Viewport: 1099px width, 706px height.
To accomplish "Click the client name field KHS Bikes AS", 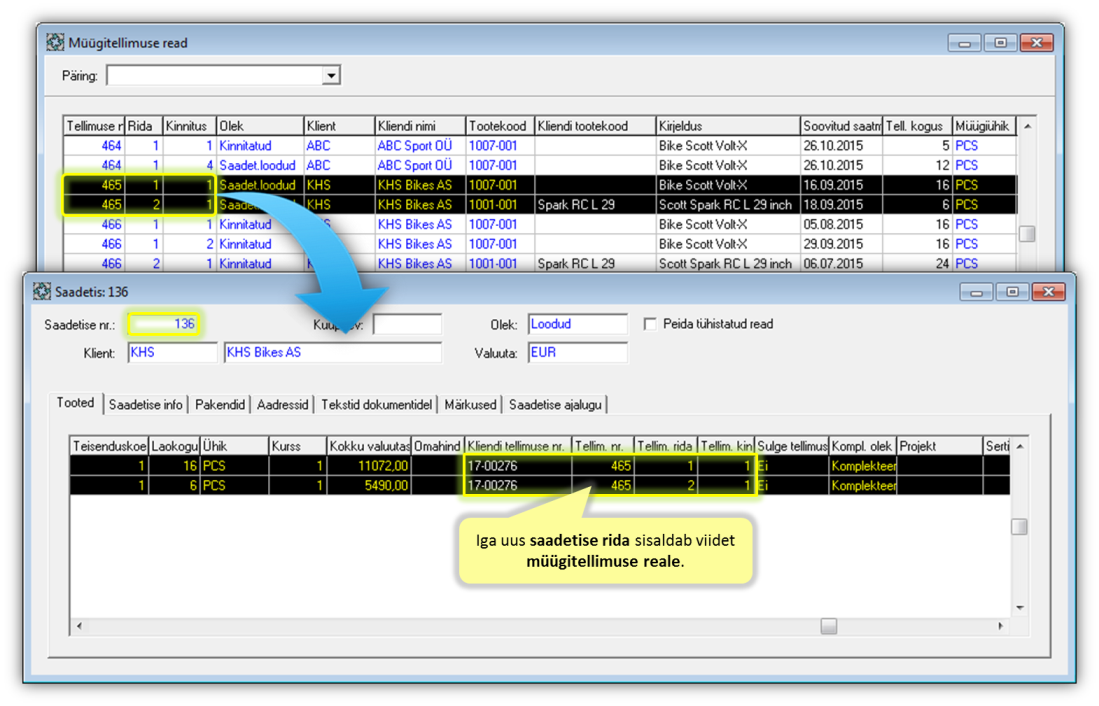I will pos(333,353).
